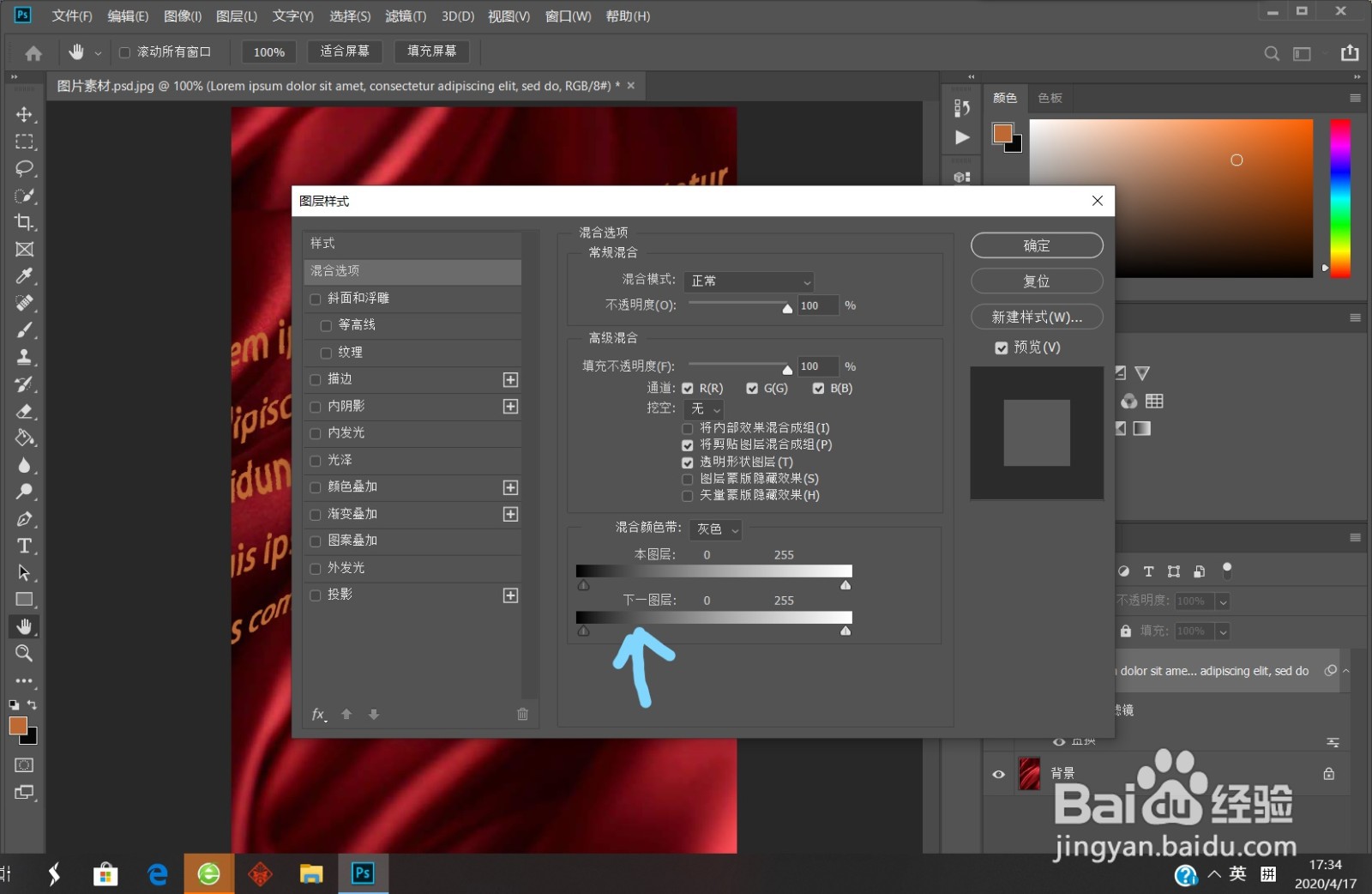Open the 混合模式 dropdown

[748, 281]
